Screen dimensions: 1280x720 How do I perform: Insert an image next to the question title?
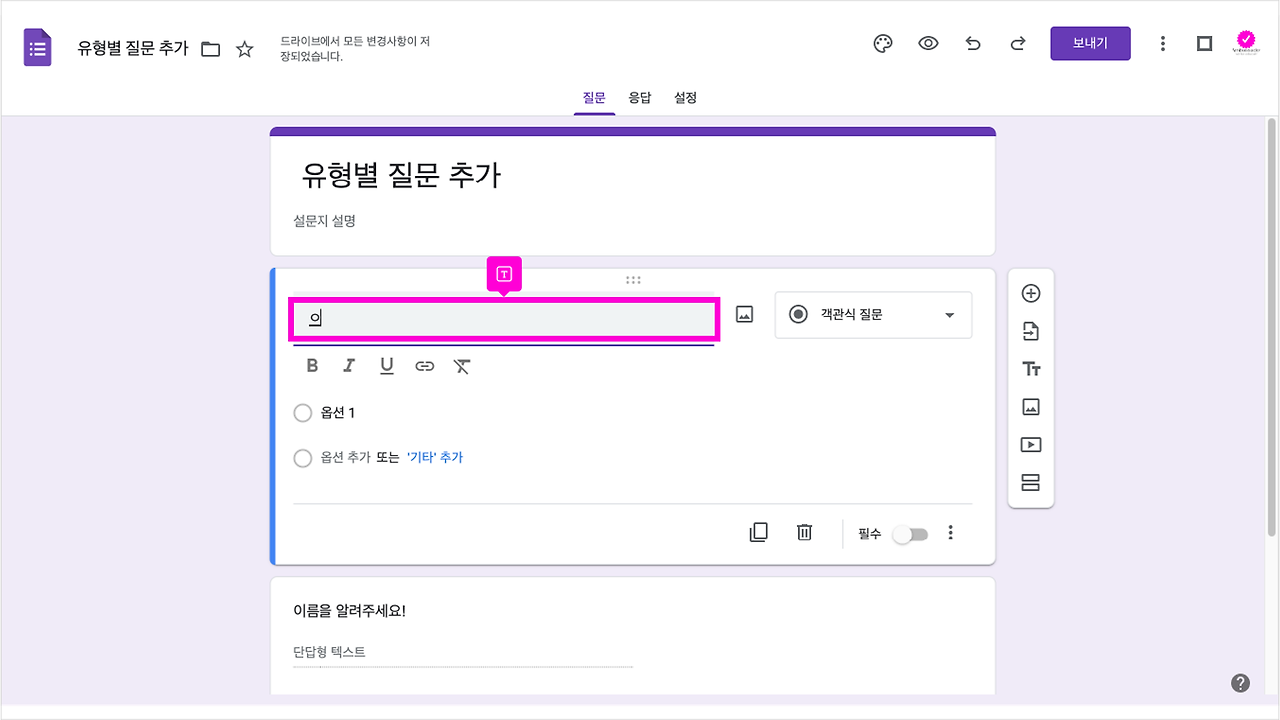(x=743, y=314)
